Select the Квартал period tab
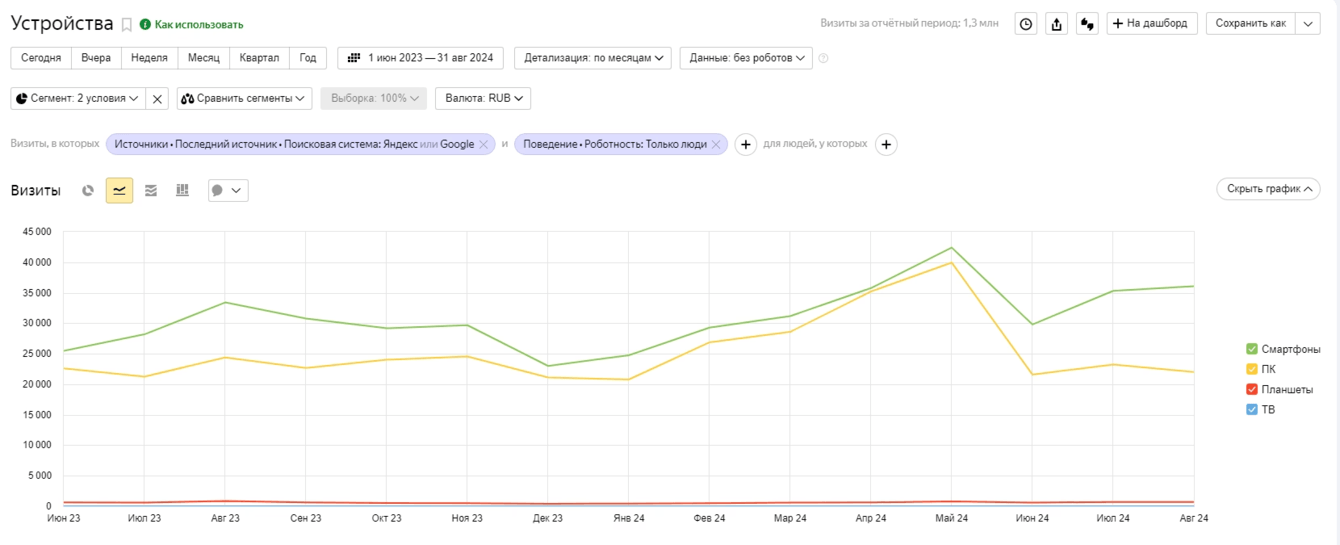This screenshot has width=1340, height=545. 259,58
